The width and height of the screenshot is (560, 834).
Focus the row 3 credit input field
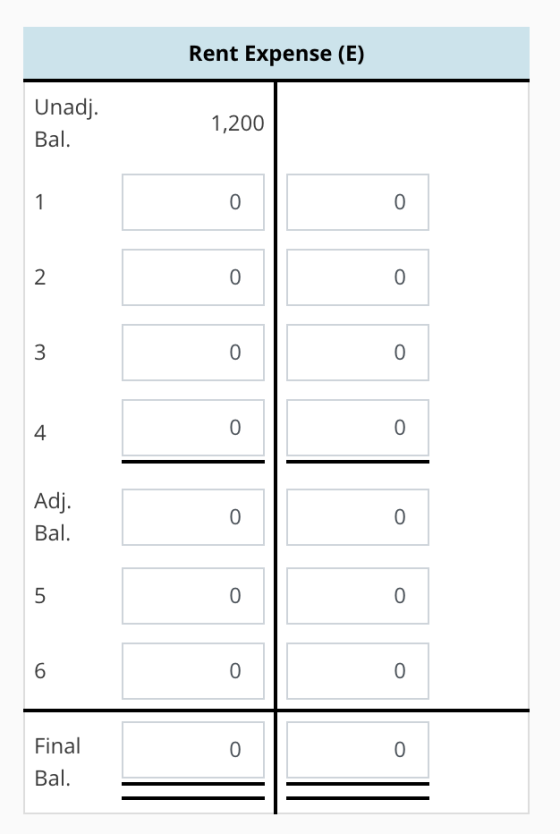(357, 353)
